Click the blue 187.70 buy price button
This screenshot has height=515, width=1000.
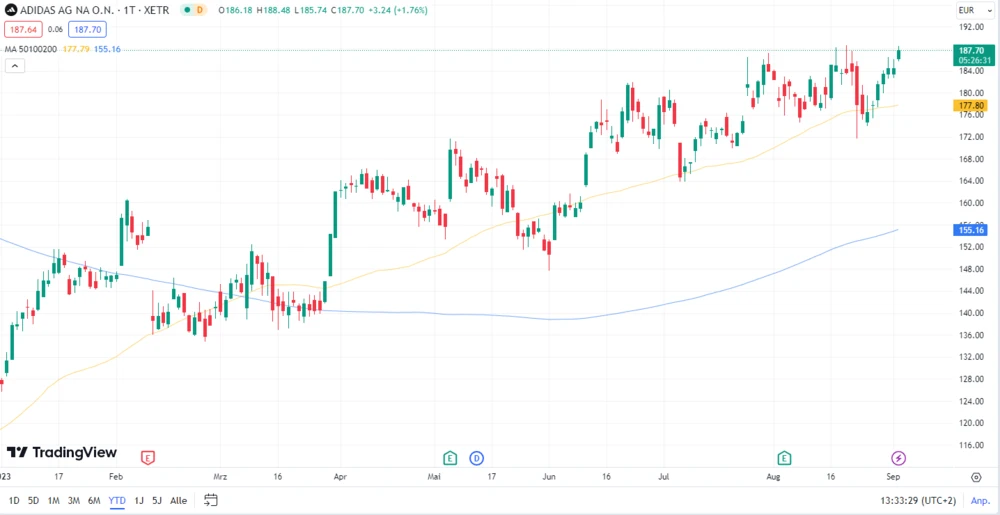88,29
